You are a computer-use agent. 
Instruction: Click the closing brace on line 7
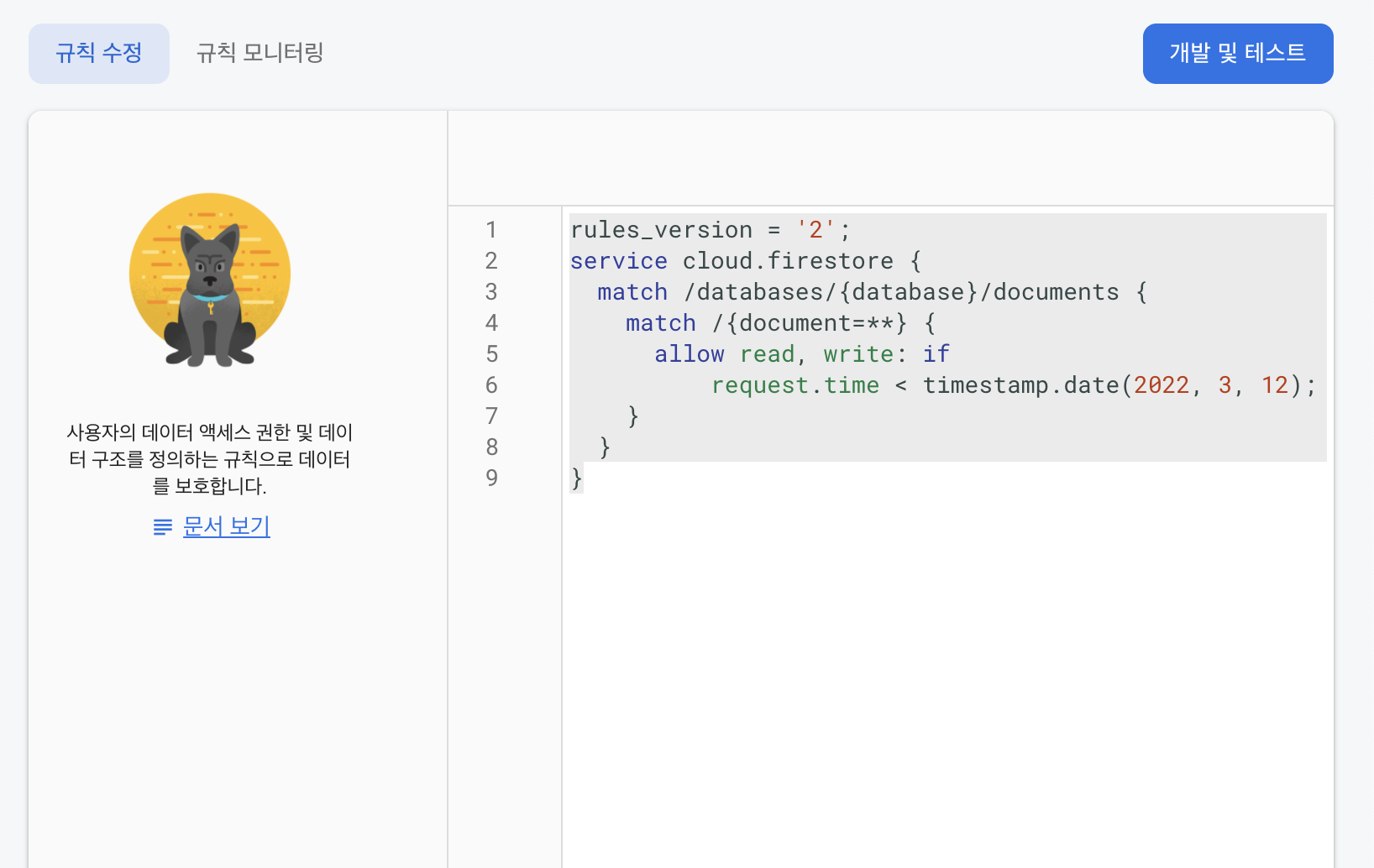click(633, 416)
